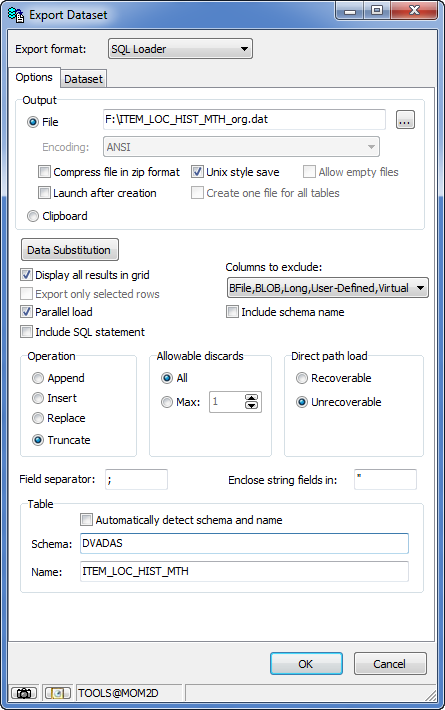This screenshot has height=710, width=445.
Task: Confirm export with OK button
Action: pyautogui.click(x=306, y=664)
